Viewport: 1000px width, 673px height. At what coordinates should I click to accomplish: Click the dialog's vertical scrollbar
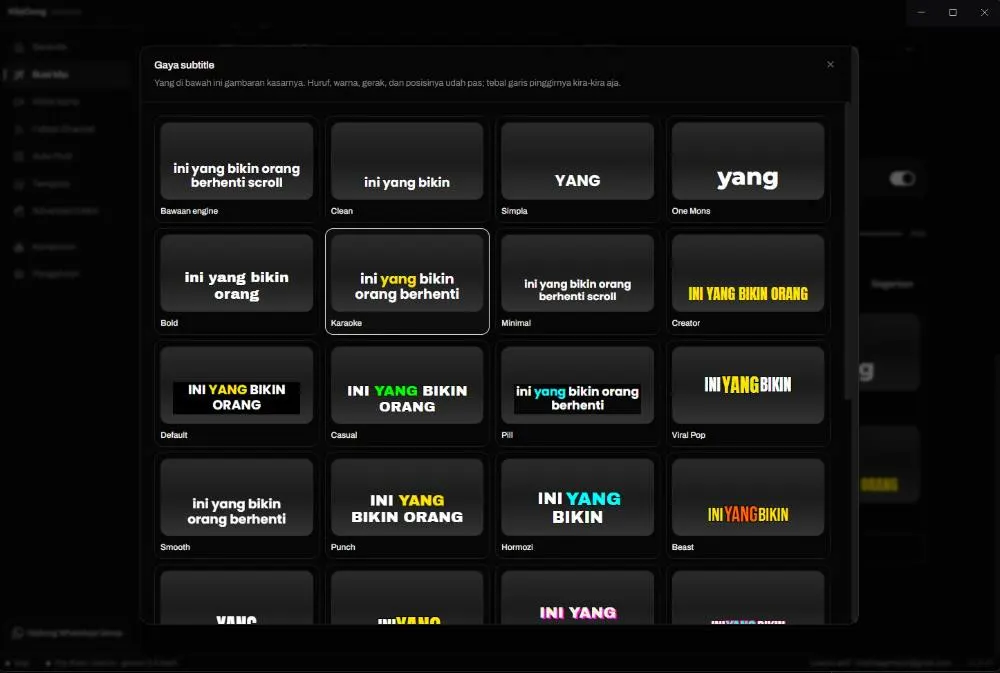click(847, 252)
